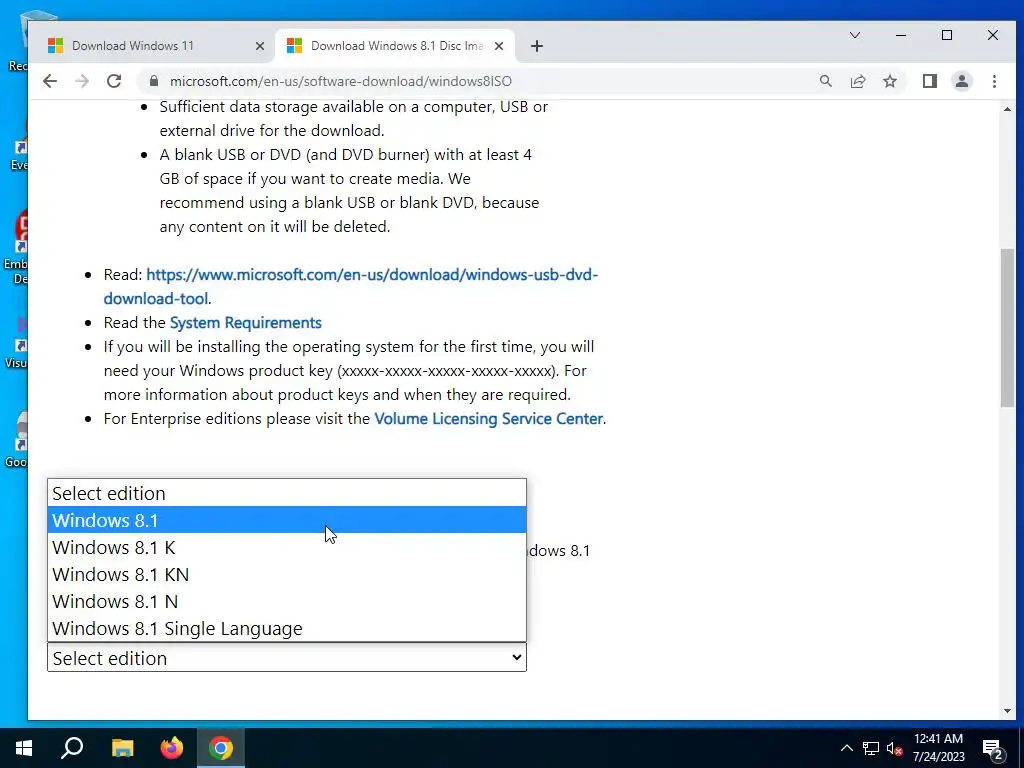
Task: Collapse the Select edition dropdown box
Action: [x=287, y=658]
